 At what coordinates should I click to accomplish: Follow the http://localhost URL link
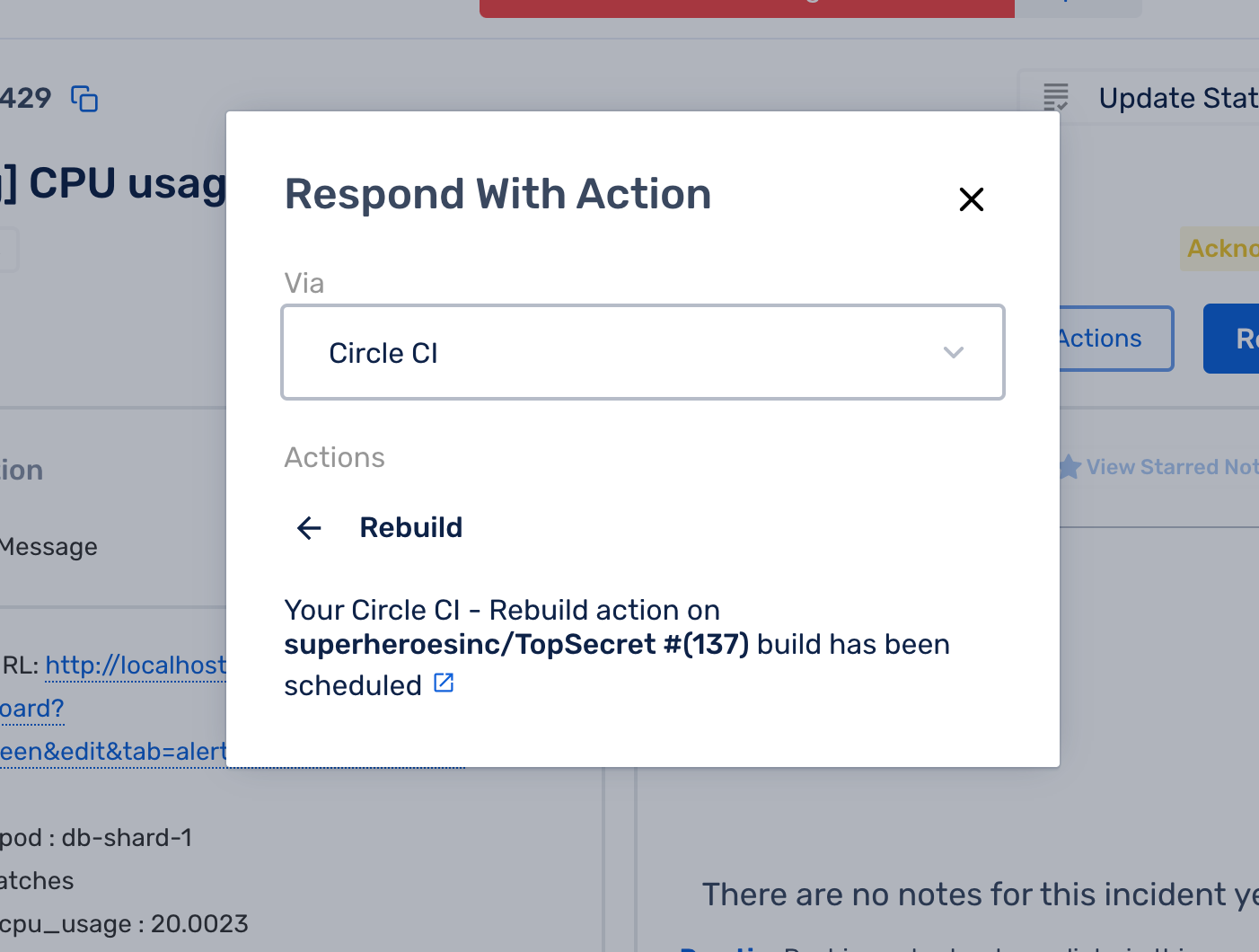(x=135, y=666)
